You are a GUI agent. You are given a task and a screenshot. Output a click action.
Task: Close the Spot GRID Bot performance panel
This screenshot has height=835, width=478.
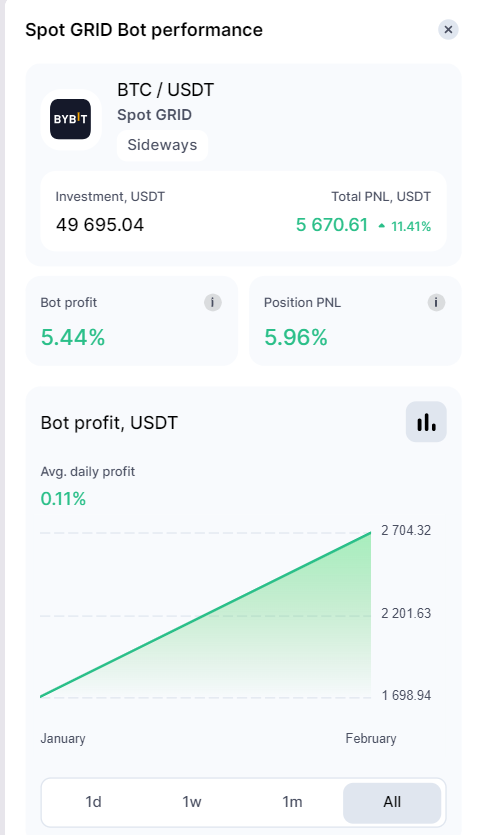tap(448, 29)
